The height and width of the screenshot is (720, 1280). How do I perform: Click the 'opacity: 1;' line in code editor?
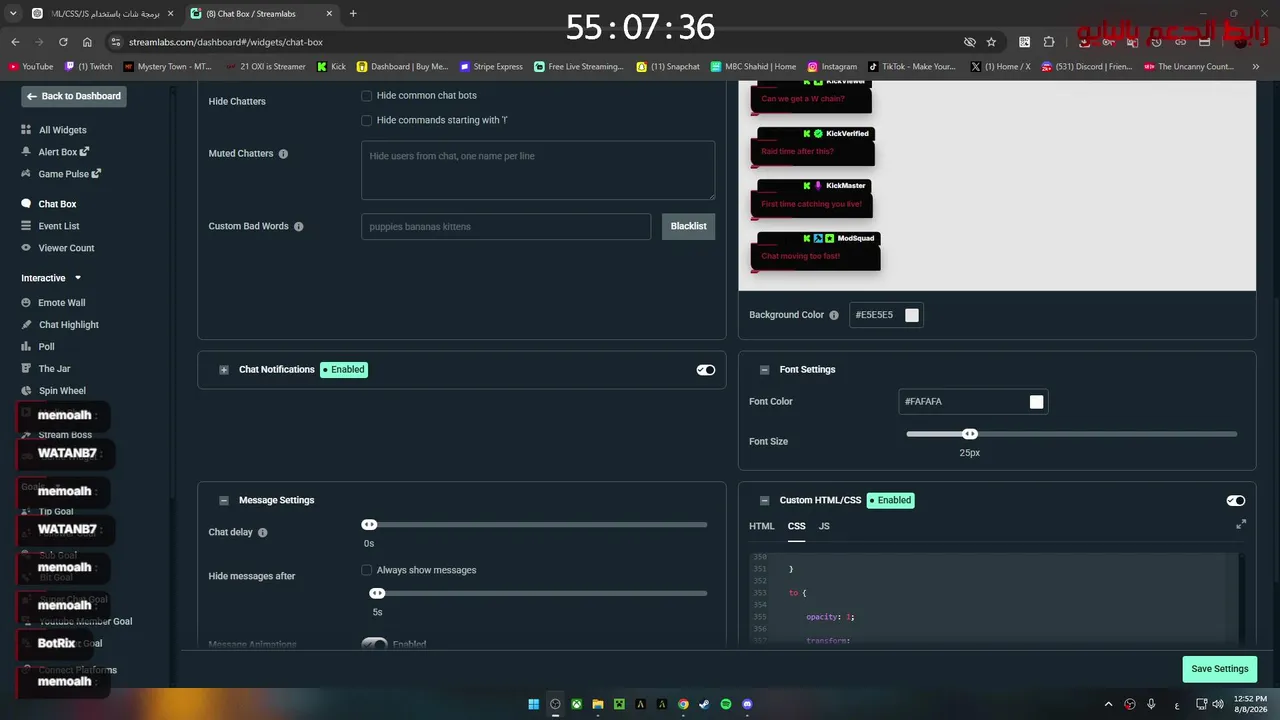coord(830,617)
